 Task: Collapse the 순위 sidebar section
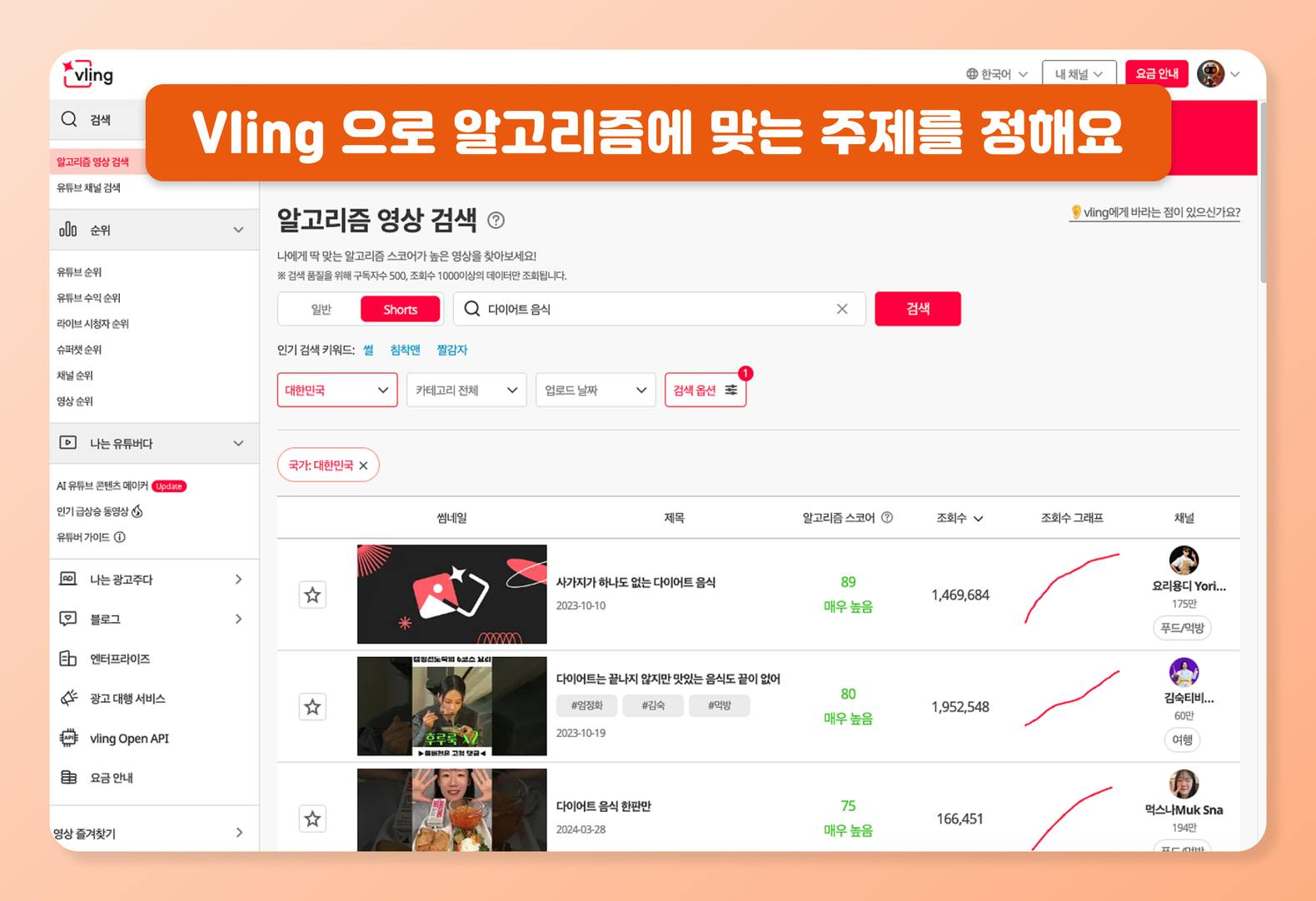238,230
